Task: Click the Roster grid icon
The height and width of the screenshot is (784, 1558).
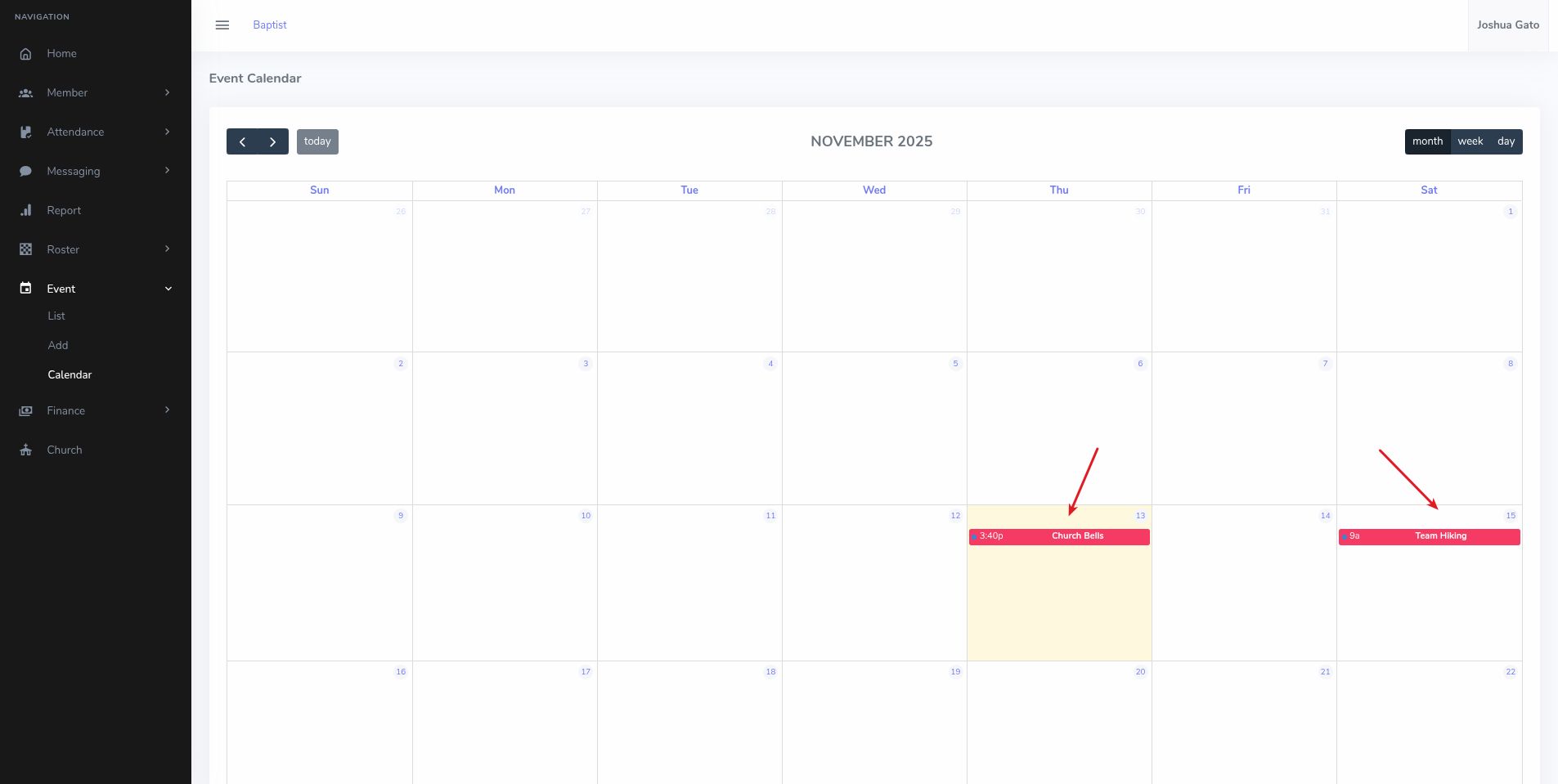Action: [x=26, y=249]
